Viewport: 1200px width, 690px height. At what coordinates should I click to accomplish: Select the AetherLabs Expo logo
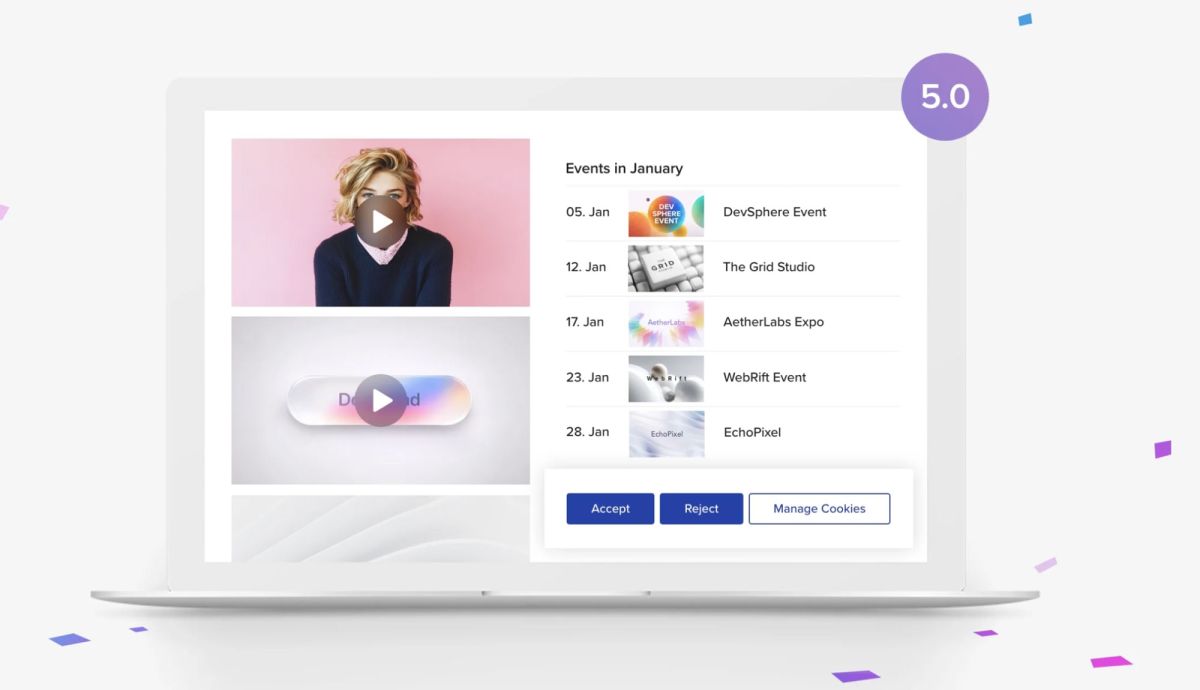tap(666, 323)
